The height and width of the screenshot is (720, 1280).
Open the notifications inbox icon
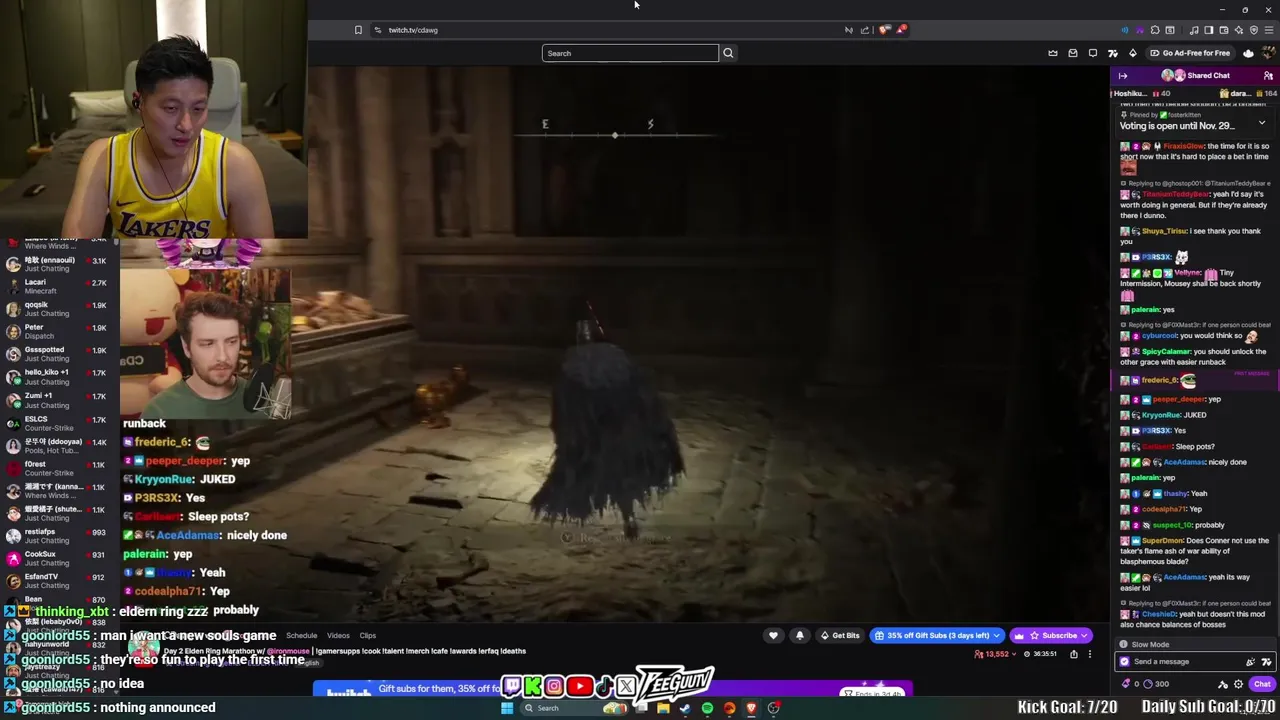pos(1073,53)
